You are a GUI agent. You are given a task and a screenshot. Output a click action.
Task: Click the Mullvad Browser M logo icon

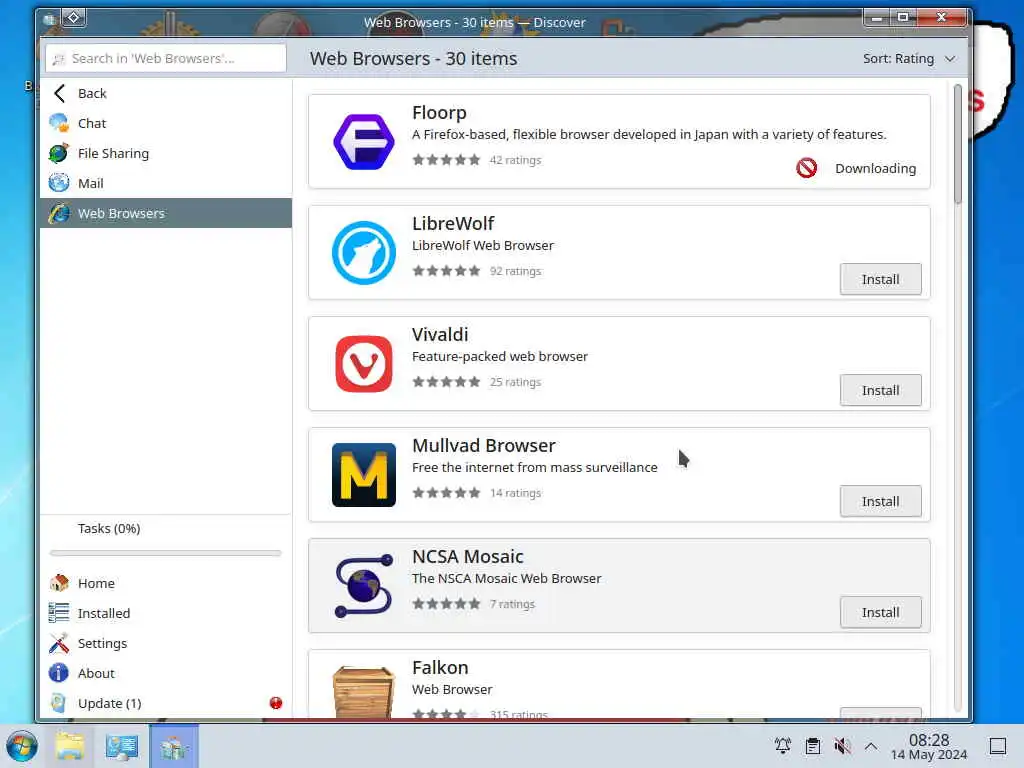pos(364,475)
